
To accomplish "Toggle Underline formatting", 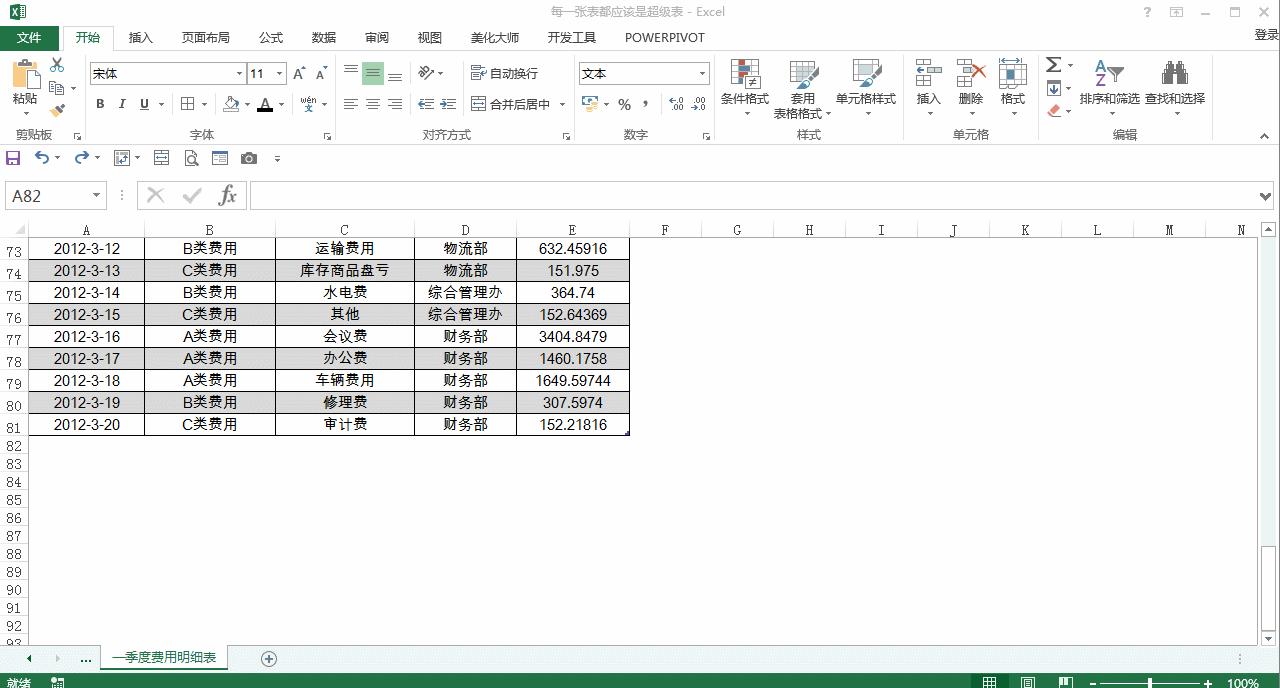I will click(144, 104).
